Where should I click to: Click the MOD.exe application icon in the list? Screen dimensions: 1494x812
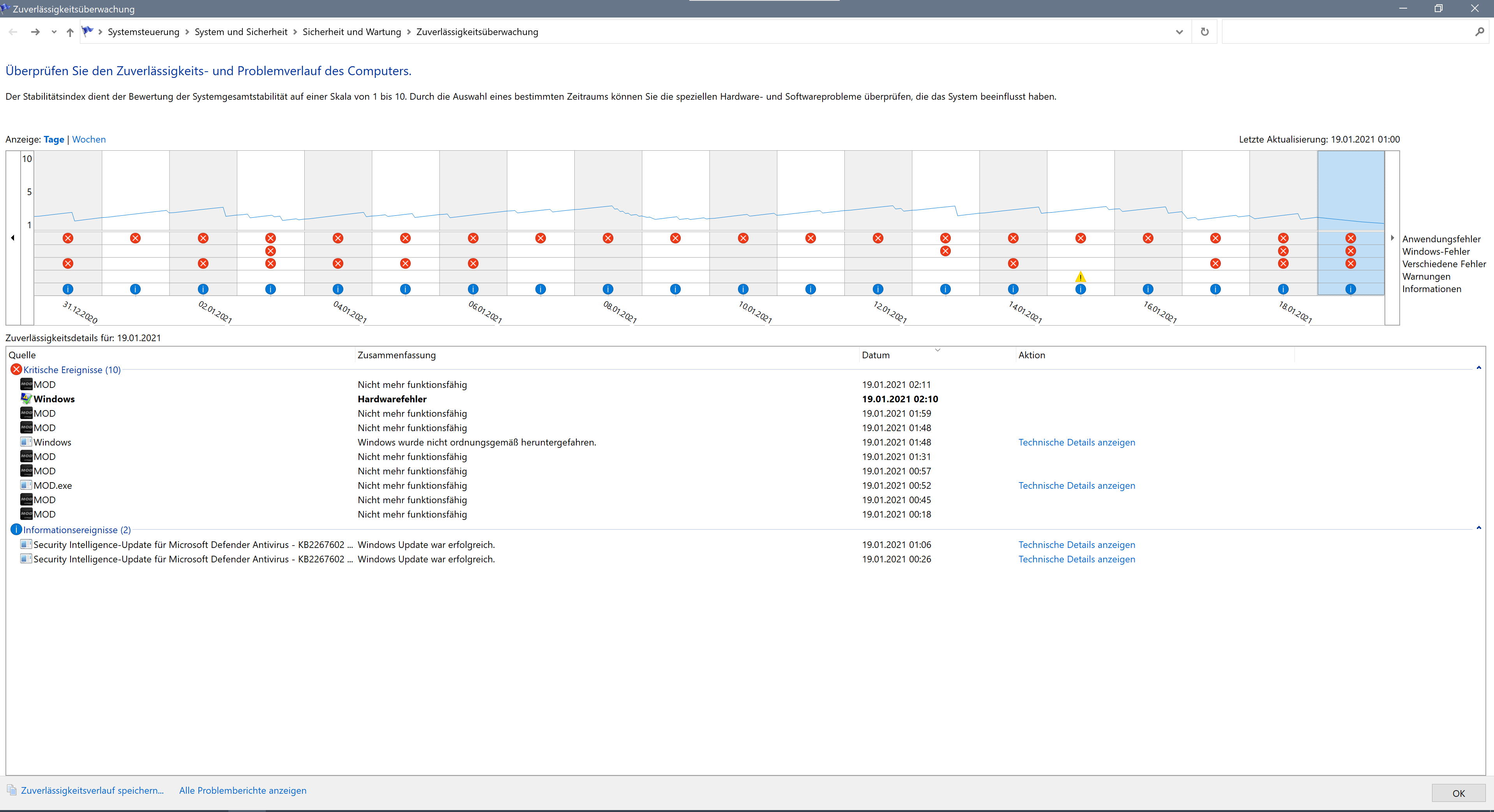26,485
